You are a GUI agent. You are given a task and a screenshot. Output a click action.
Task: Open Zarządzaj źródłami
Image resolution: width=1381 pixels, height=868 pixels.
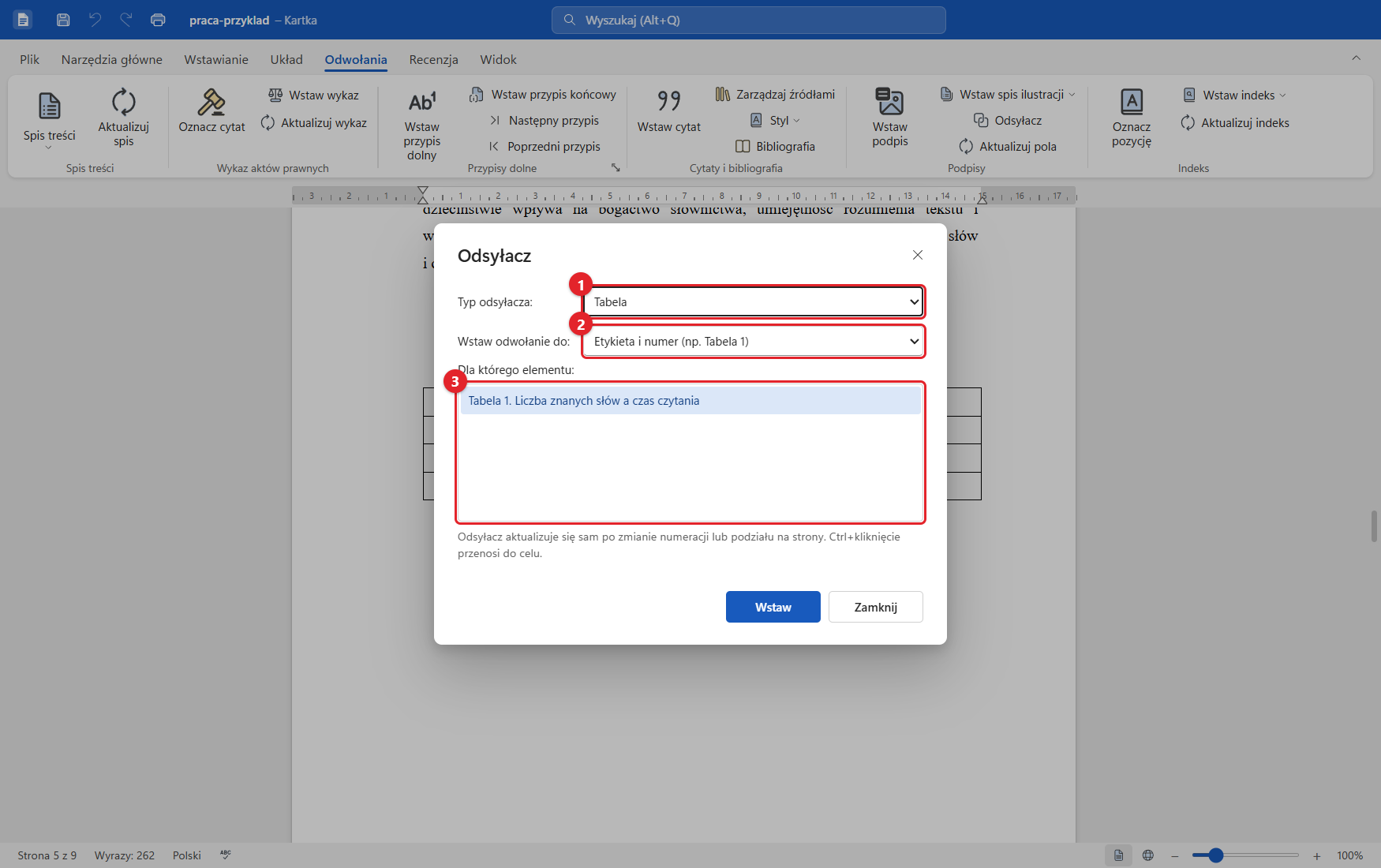775,95
